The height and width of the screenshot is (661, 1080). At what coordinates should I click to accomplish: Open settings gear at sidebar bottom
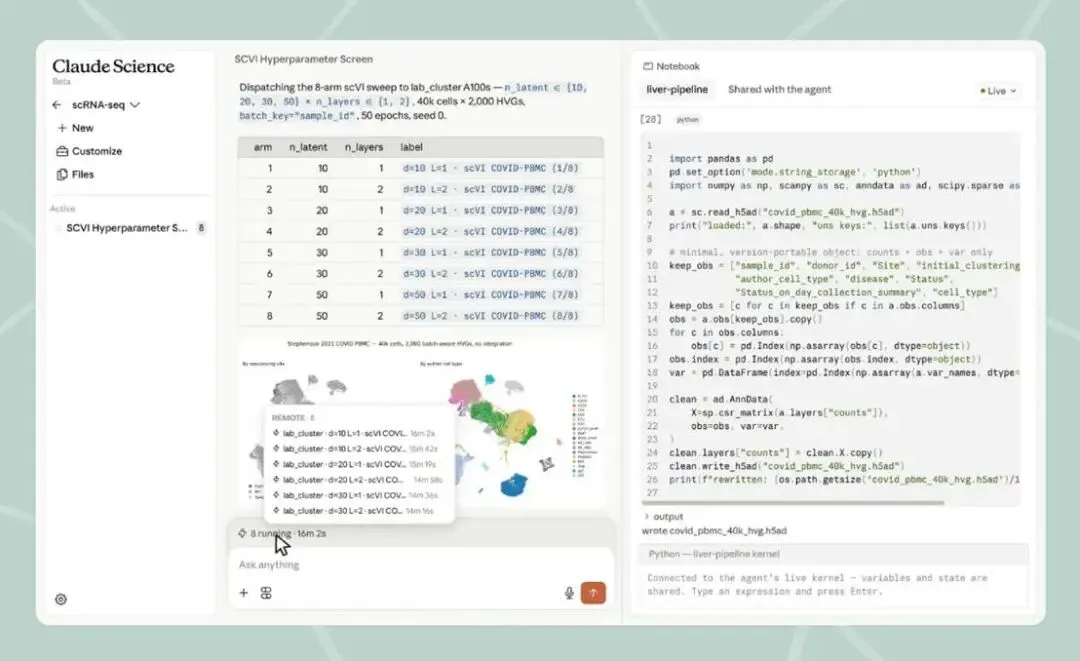click(61, 599)
